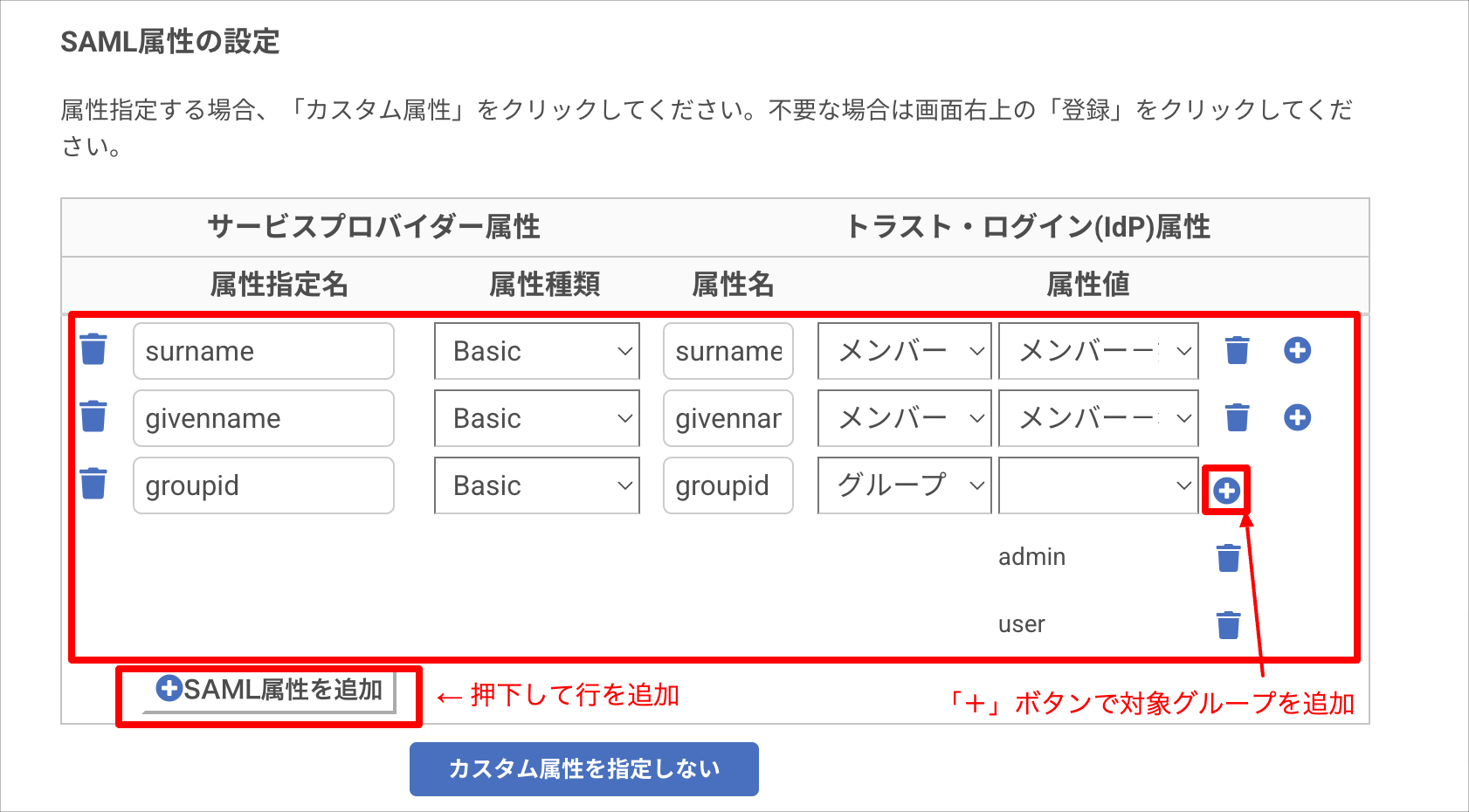Screen dimensions: 1469x812
Task: Open the empty group value dropdown in the groupid row
Action: 1099,485
